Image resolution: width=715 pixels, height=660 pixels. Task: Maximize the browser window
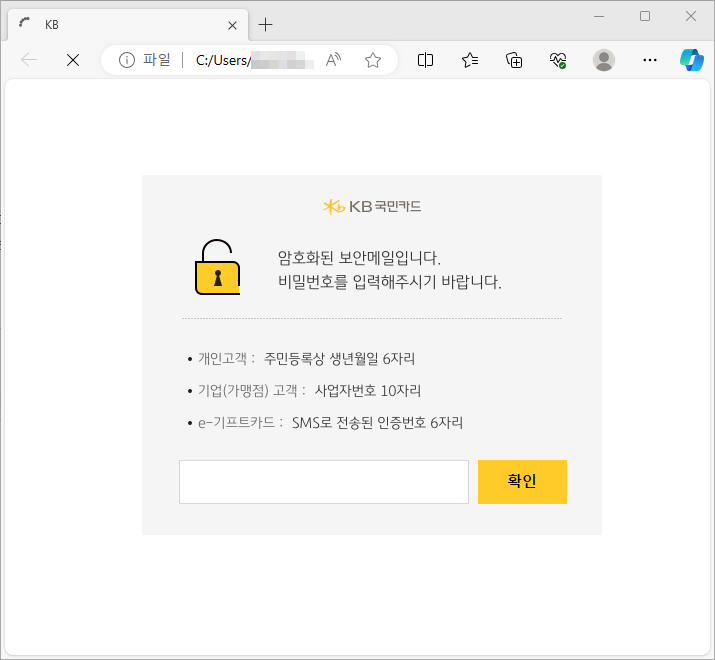click(645, 16)
